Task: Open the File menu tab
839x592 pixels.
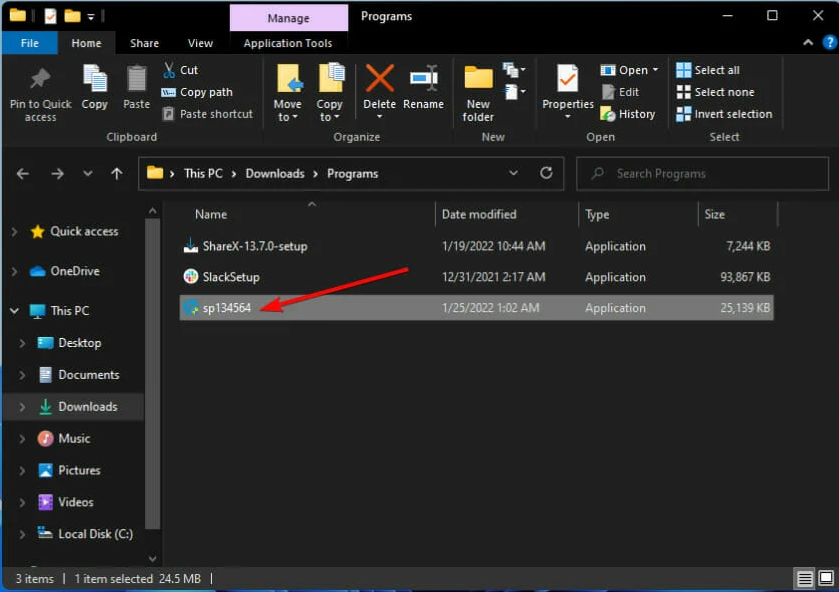Action: 29,43
